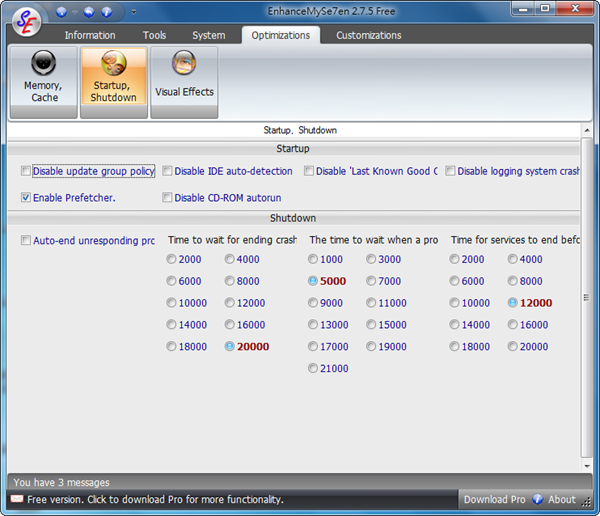Open the Memory, Cache optimization section
The height and width of the screenshot is (516, 600).
coord(43,82)
